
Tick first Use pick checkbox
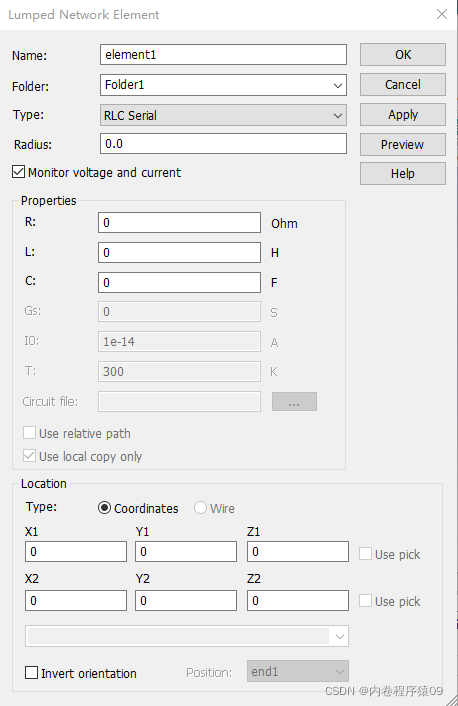(365, 553)
